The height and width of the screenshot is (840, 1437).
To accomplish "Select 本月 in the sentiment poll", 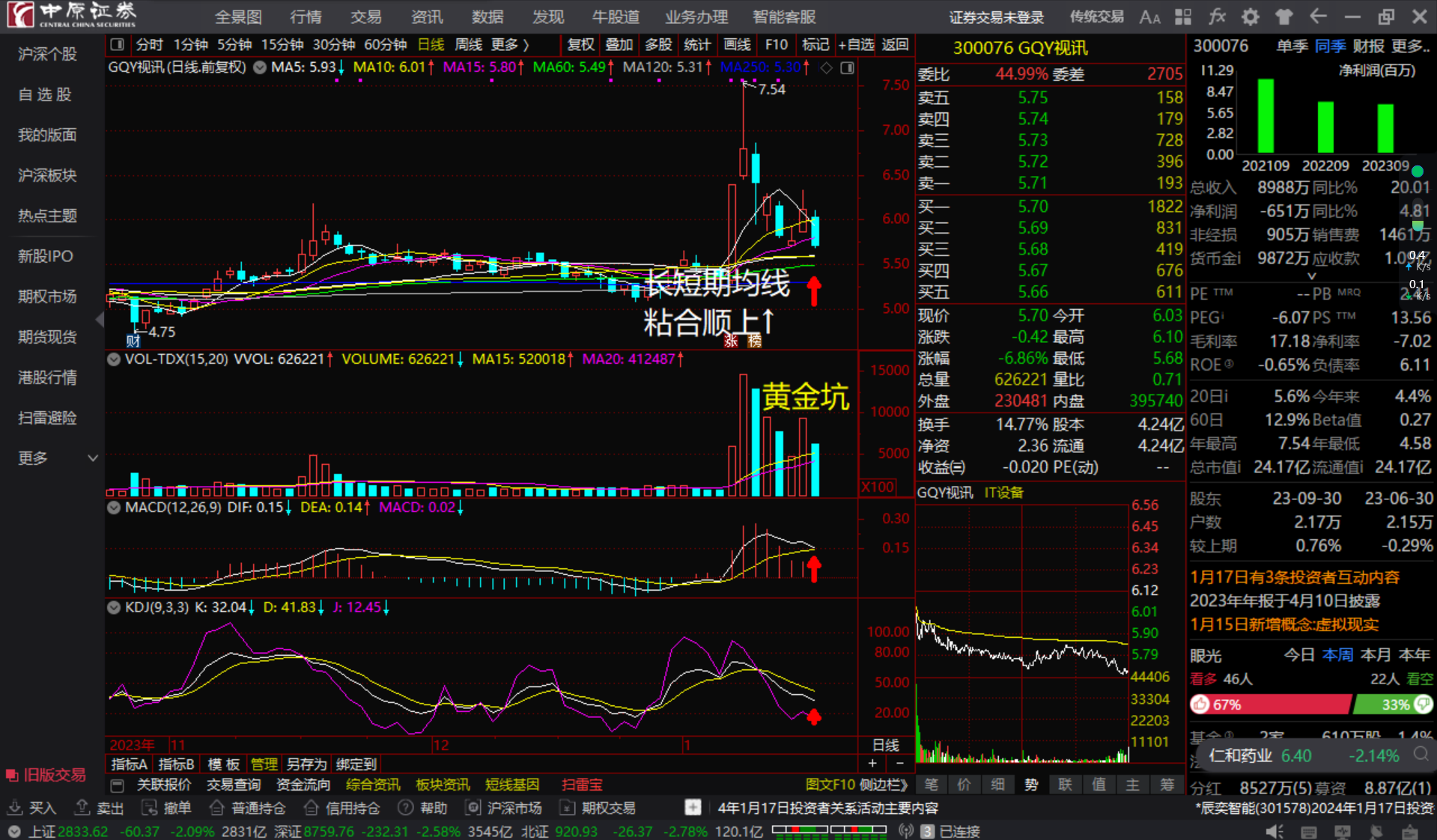I will pyautogui.click(x=1376, y=655).
